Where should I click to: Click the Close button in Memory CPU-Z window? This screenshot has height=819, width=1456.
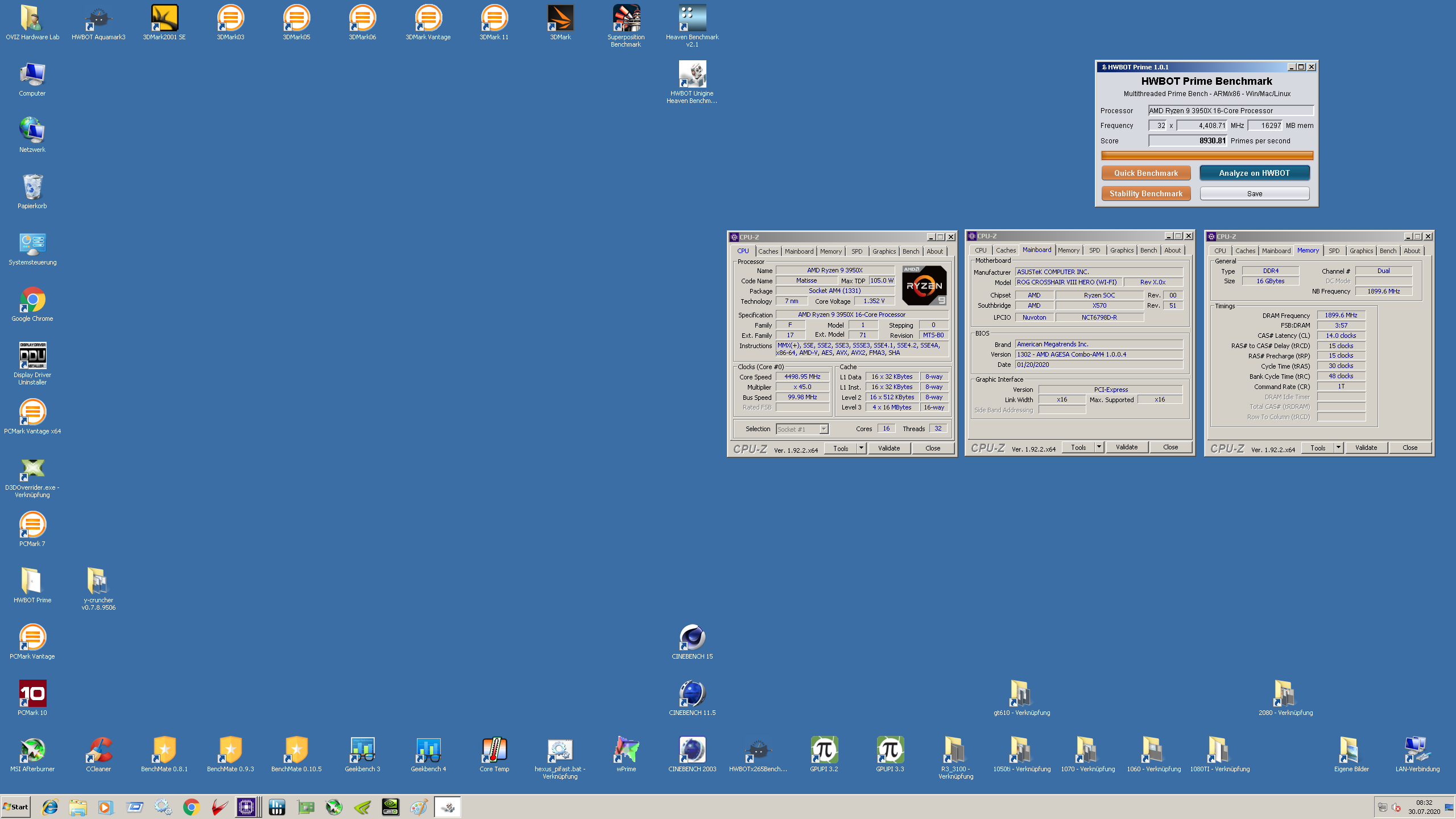[1410, 448]
